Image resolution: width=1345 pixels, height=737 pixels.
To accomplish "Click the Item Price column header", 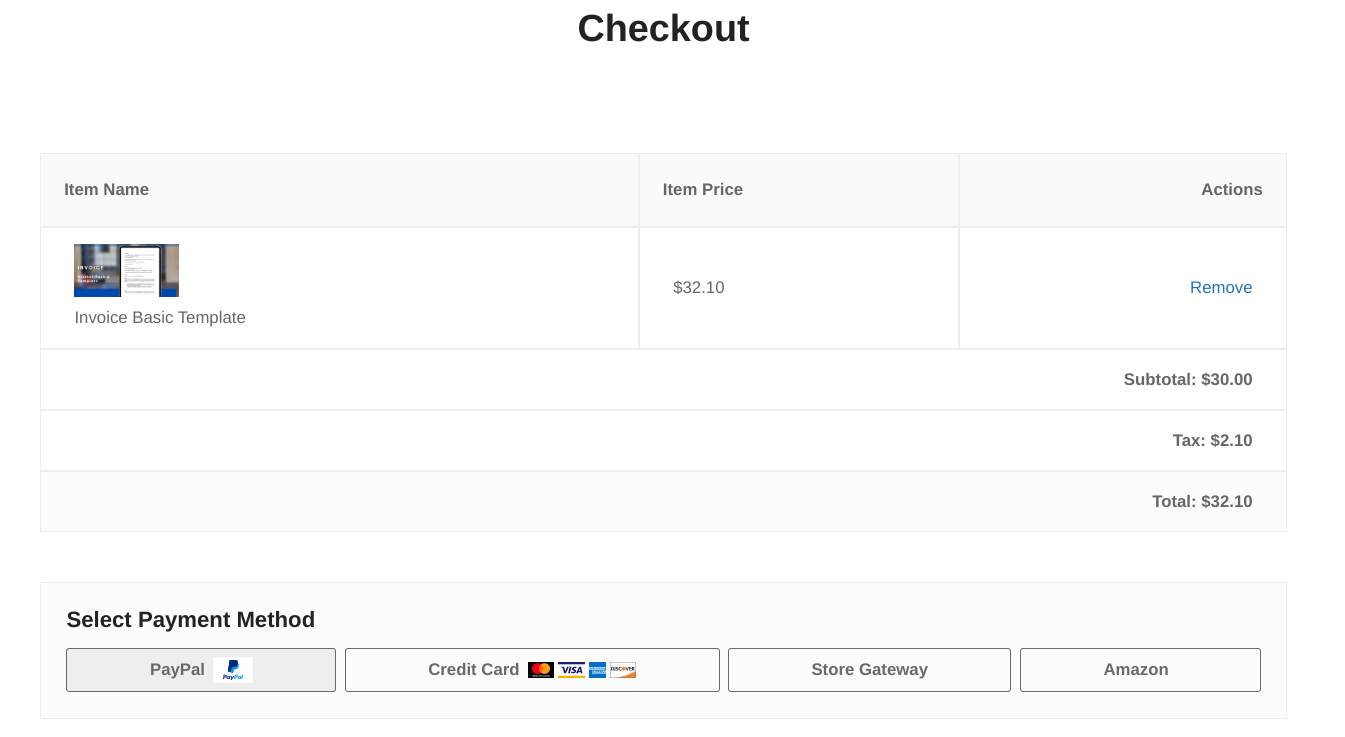I will (703, 189).
